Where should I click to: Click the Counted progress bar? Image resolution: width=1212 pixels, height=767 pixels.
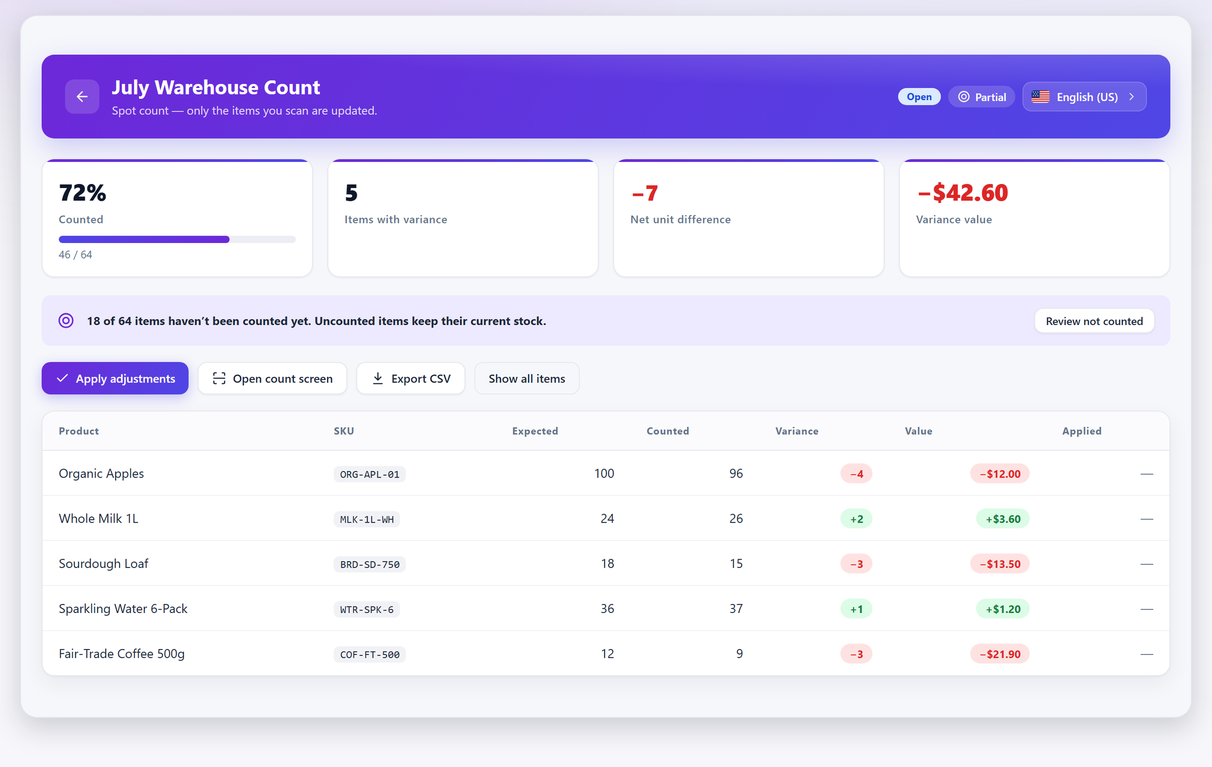(177, 239)
